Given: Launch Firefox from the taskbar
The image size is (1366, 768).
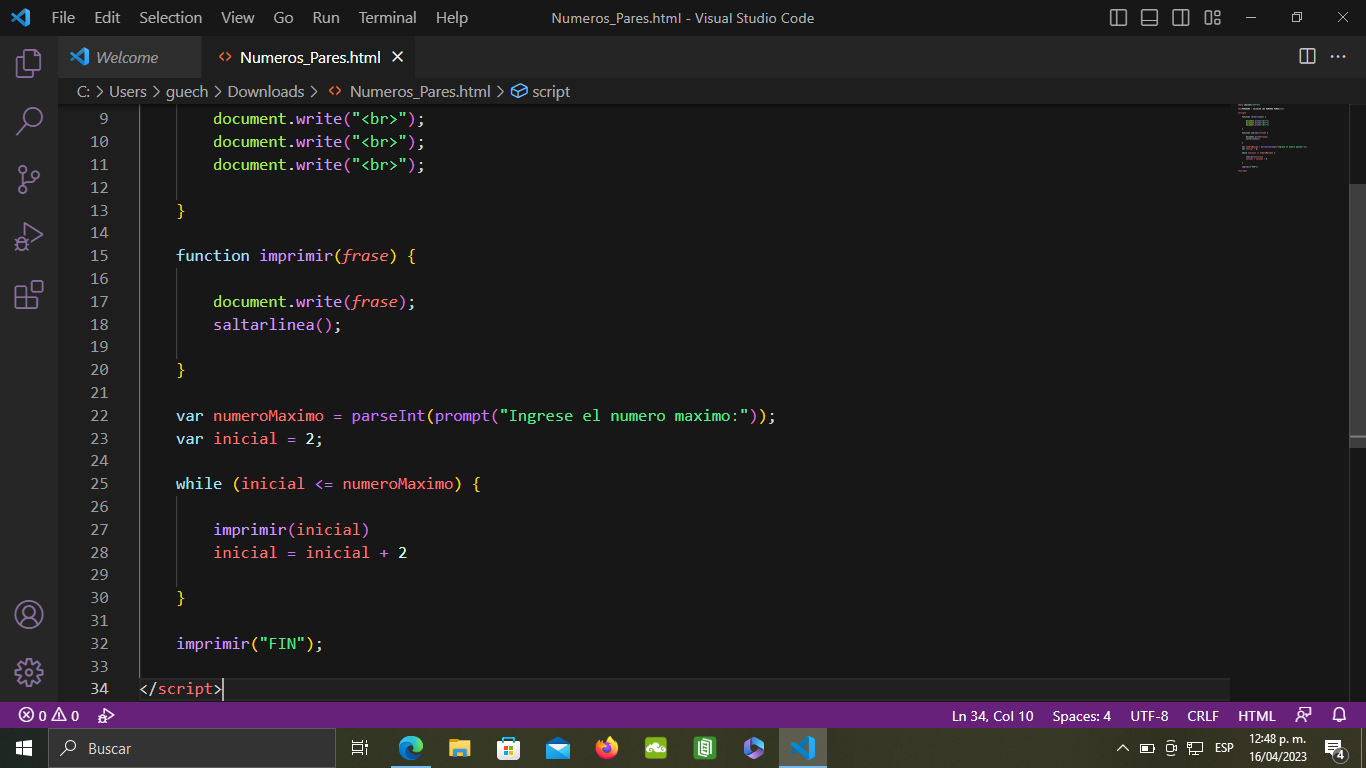Looking at the screenshot, I should 606,748.
